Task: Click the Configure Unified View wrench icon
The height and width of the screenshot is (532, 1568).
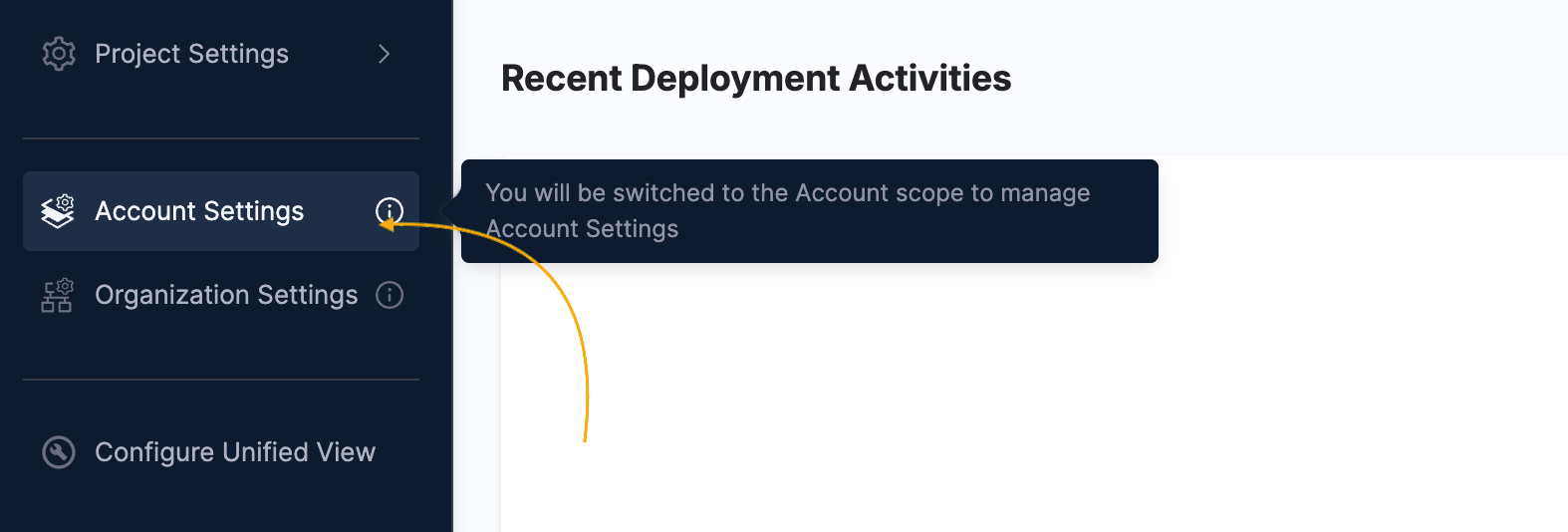Action: coord(59,452)
